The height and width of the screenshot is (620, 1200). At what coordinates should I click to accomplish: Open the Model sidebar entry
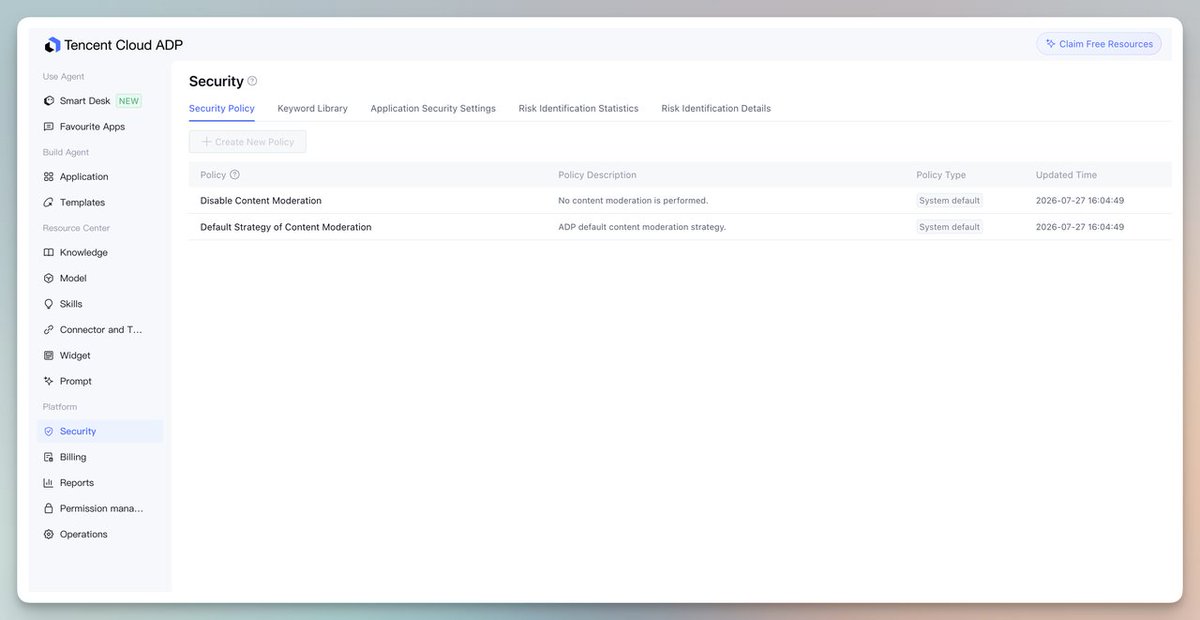tap(100, 278)
